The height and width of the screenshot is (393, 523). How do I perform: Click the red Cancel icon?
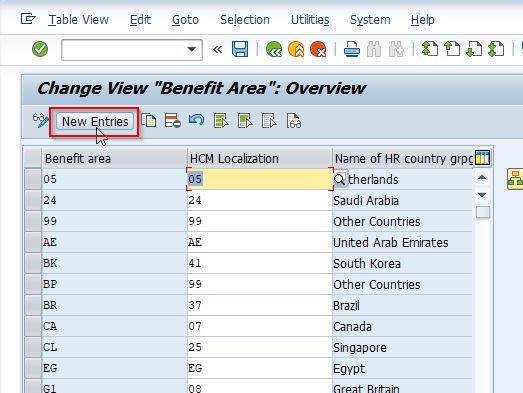click(x=318, y=49)
